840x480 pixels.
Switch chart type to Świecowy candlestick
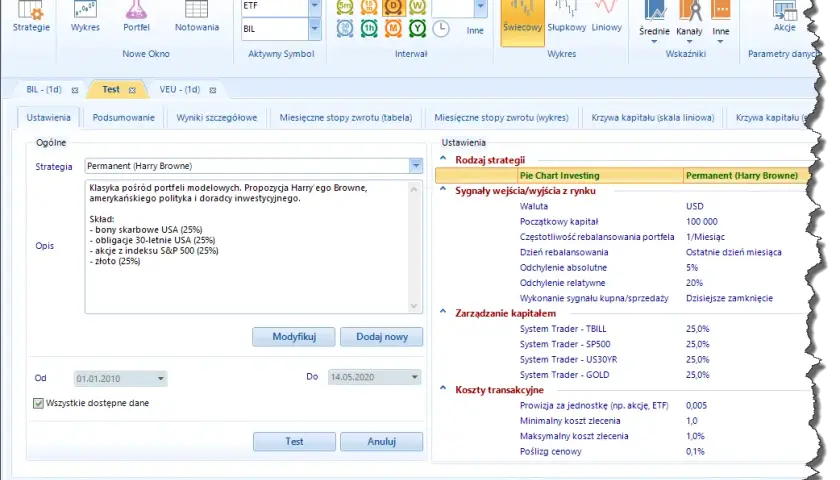pyautogui.click(x=522, y=21)
